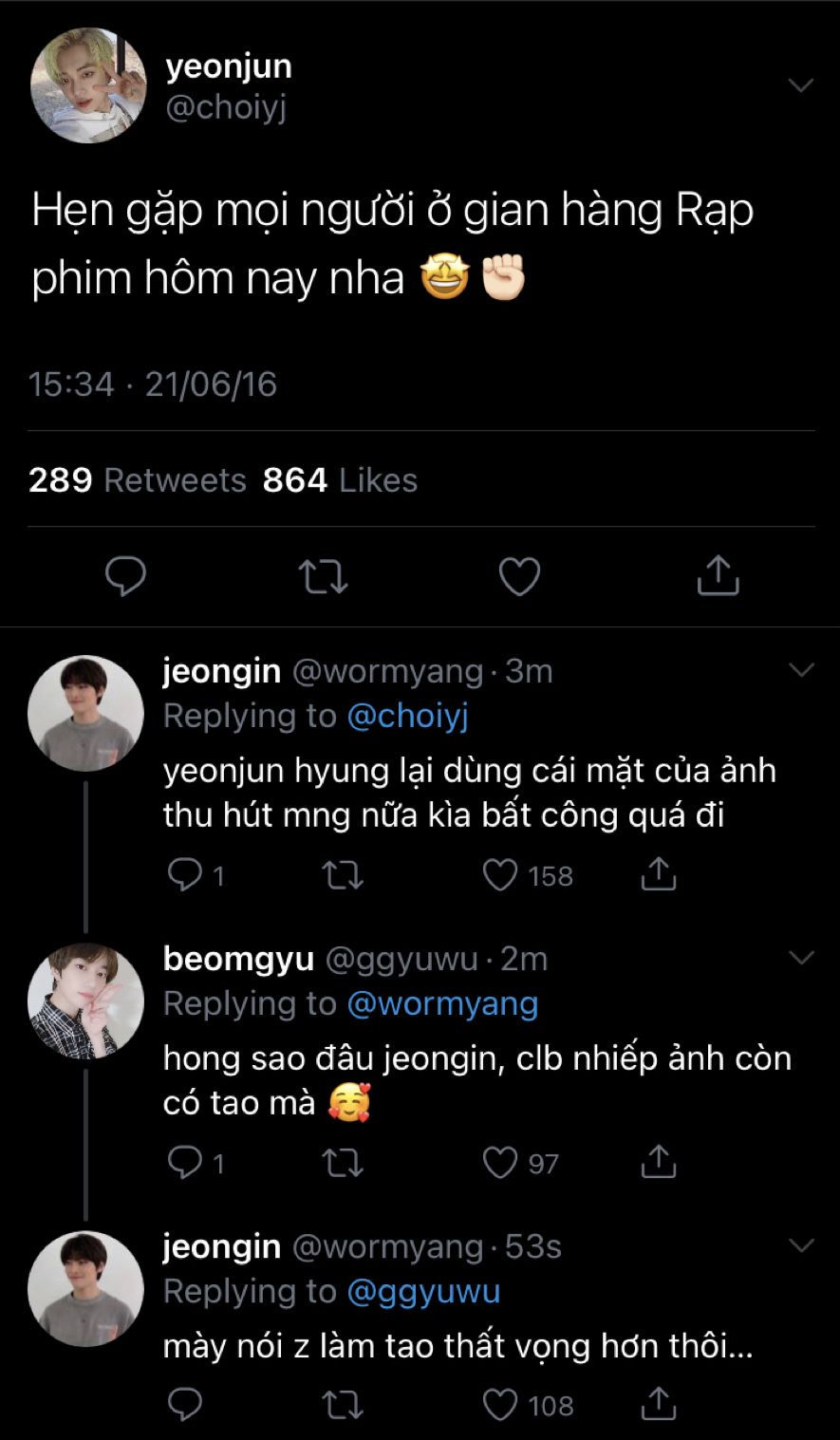840x1440 pixels.
Task: Open options chevron on yeonjun's tweet
Action: tap(801, 86)
